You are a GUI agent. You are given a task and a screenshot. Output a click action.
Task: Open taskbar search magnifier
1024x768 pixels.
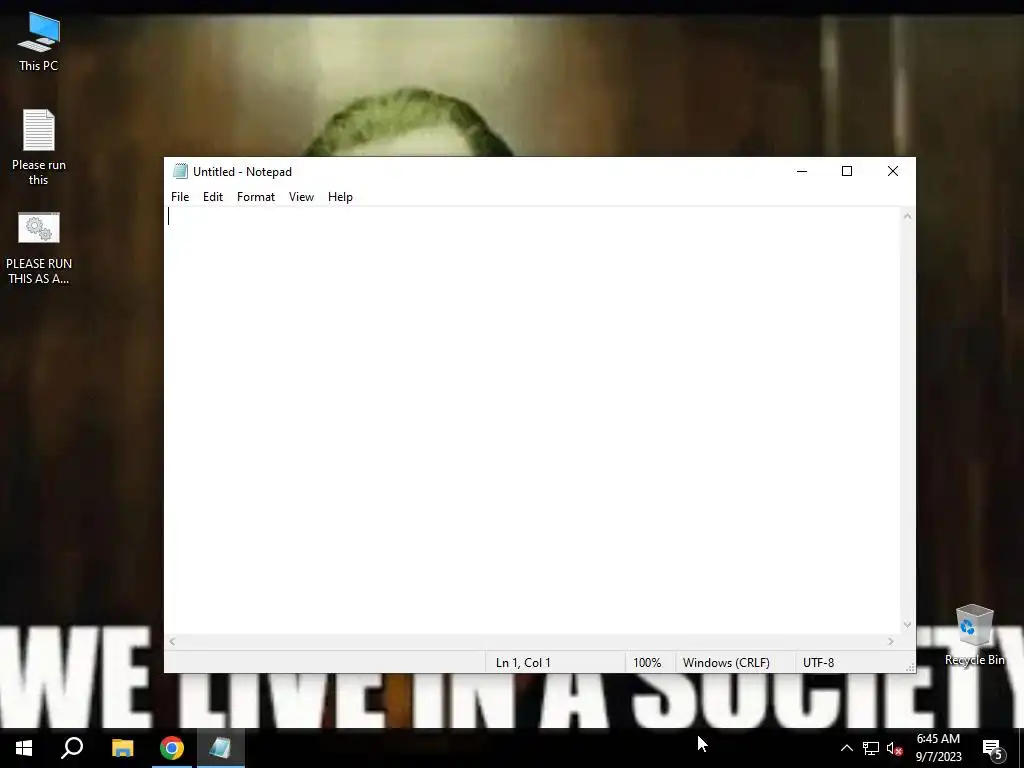point(72,748)
